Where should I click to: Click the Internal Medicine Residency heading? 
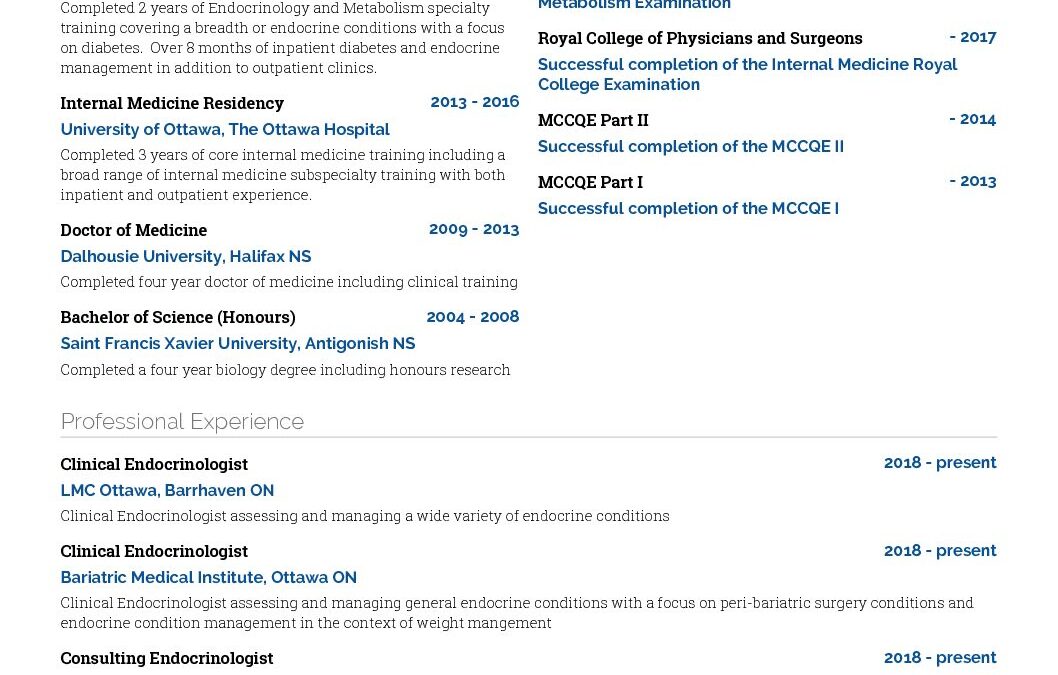(x=172, y=103)
